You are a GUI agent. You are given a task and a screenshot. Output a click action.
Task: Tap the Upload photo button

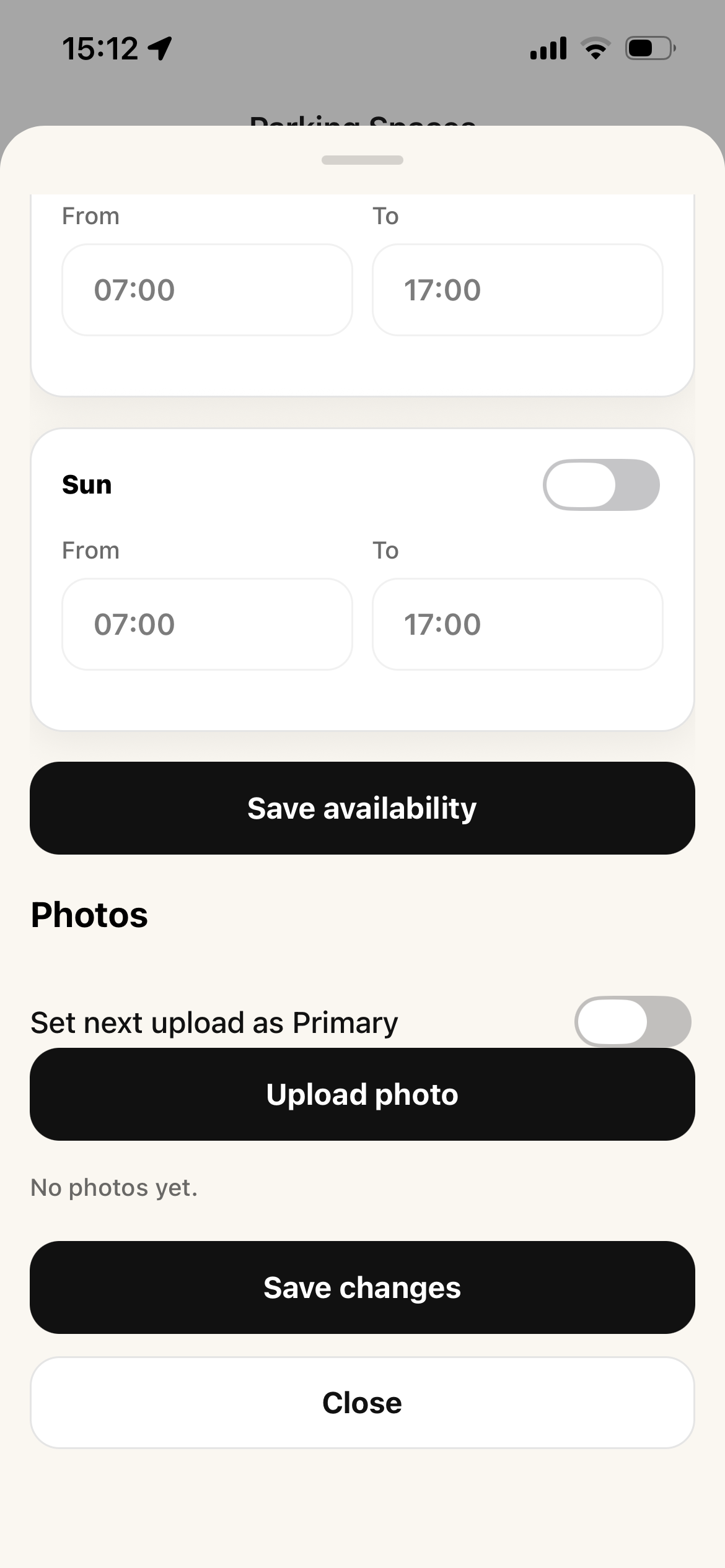pos(362,1094)
